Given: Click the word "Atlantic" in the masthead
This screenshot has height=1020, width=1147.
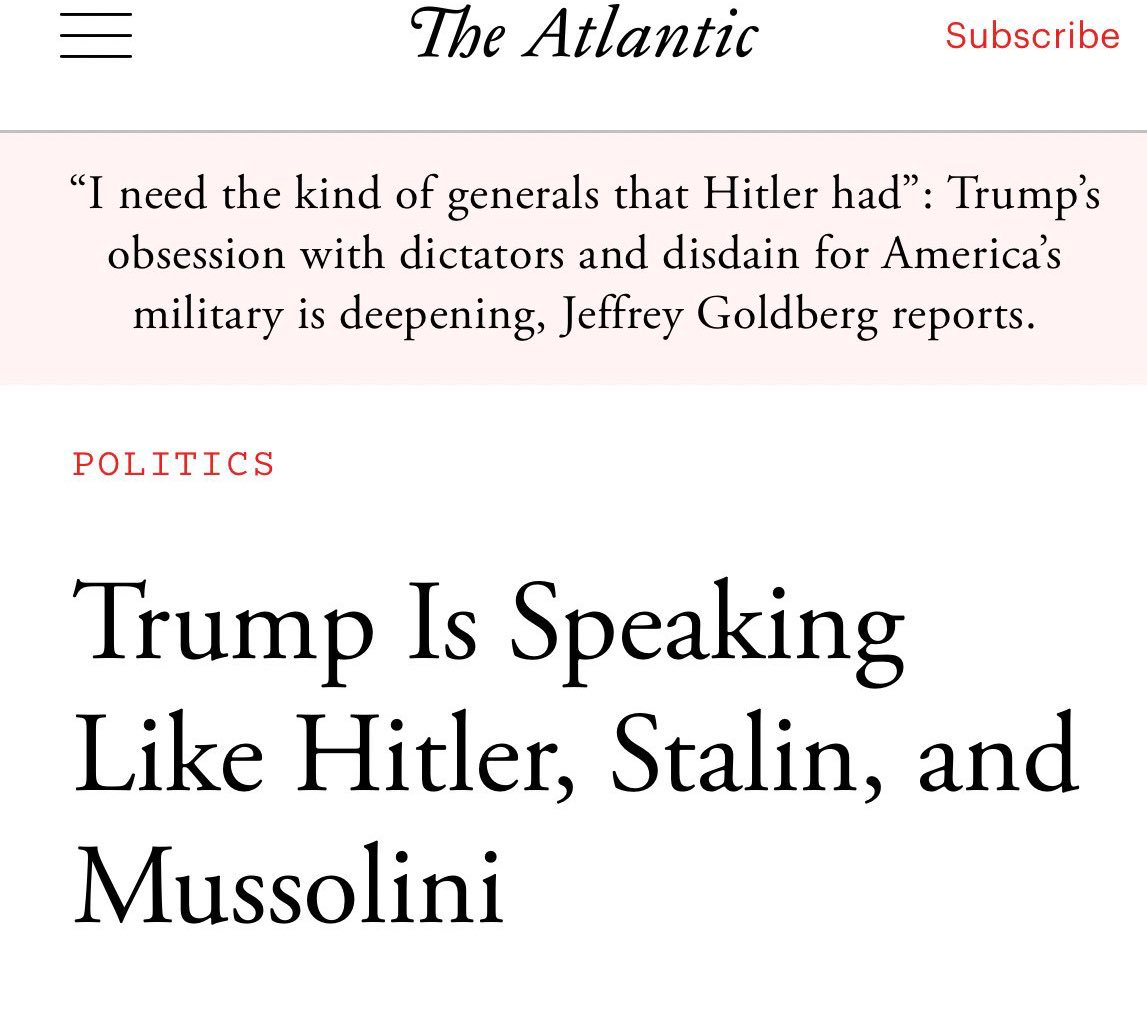Looking at the screenshot, I should (643, 34).
